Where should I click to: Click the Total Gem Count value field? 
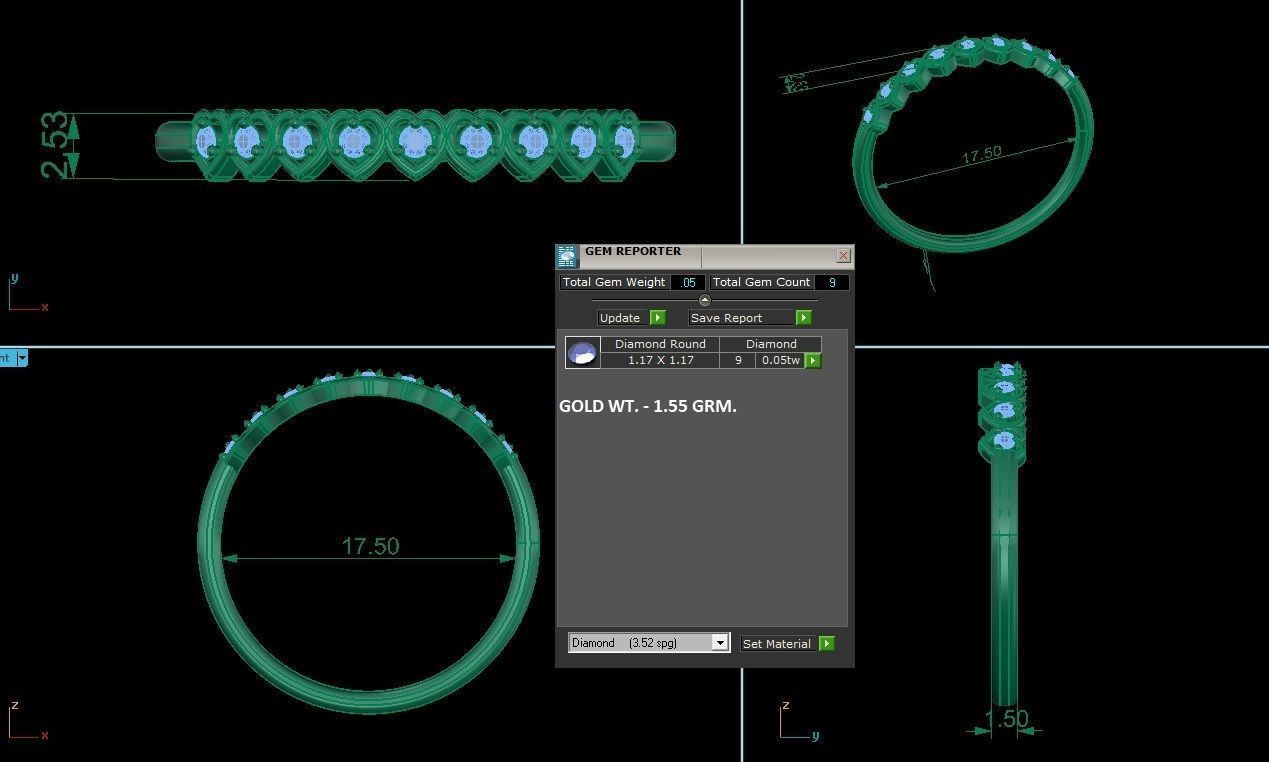[x=832, y=282]
